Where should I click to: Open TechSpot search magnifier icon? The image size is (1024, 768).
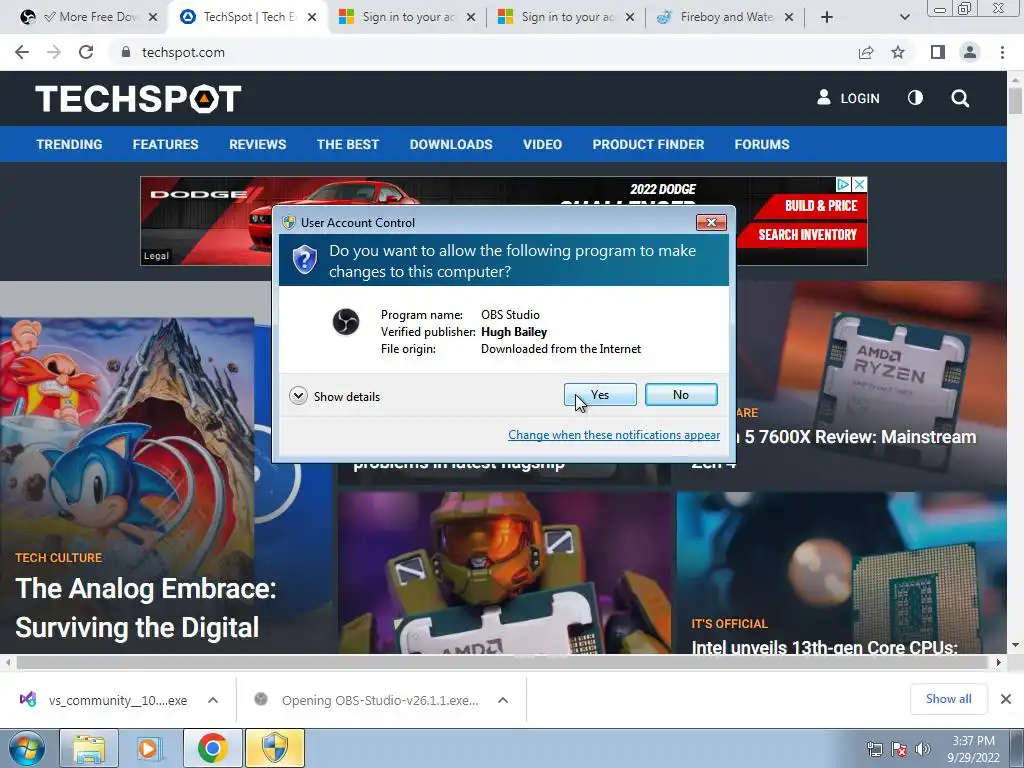point(960,98)
